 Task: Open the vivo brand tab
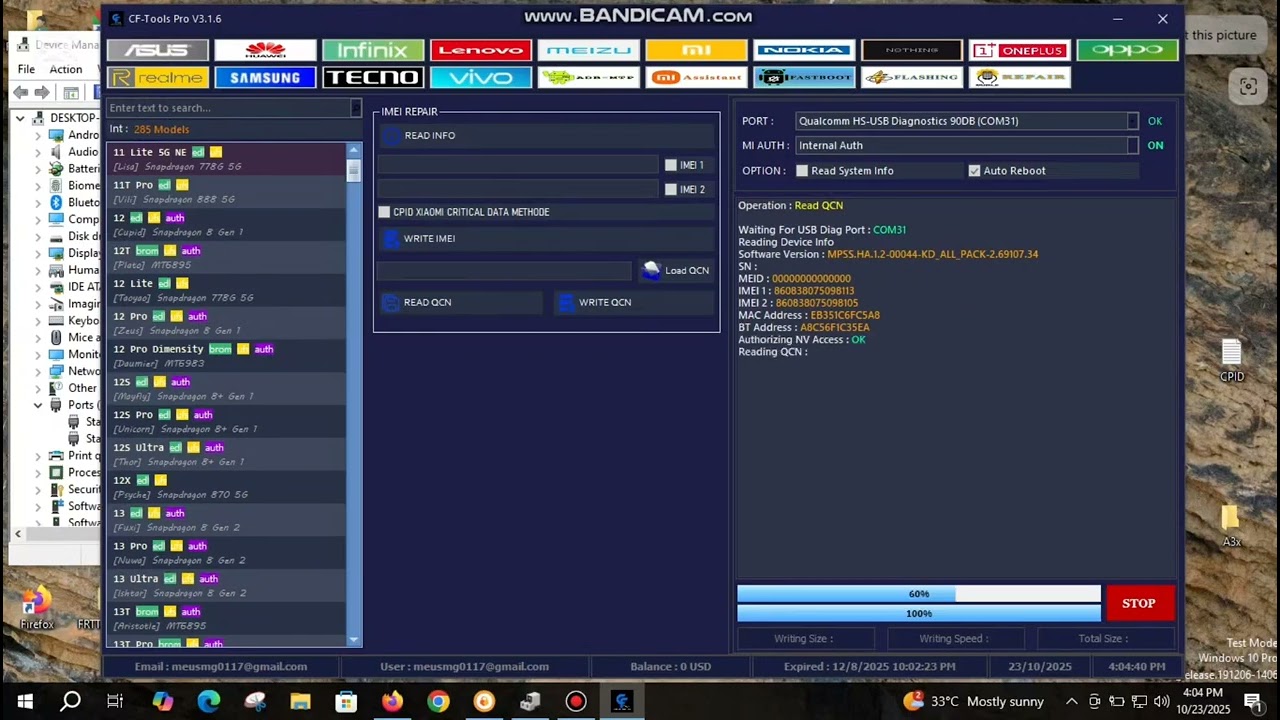[x=481, y=77]
